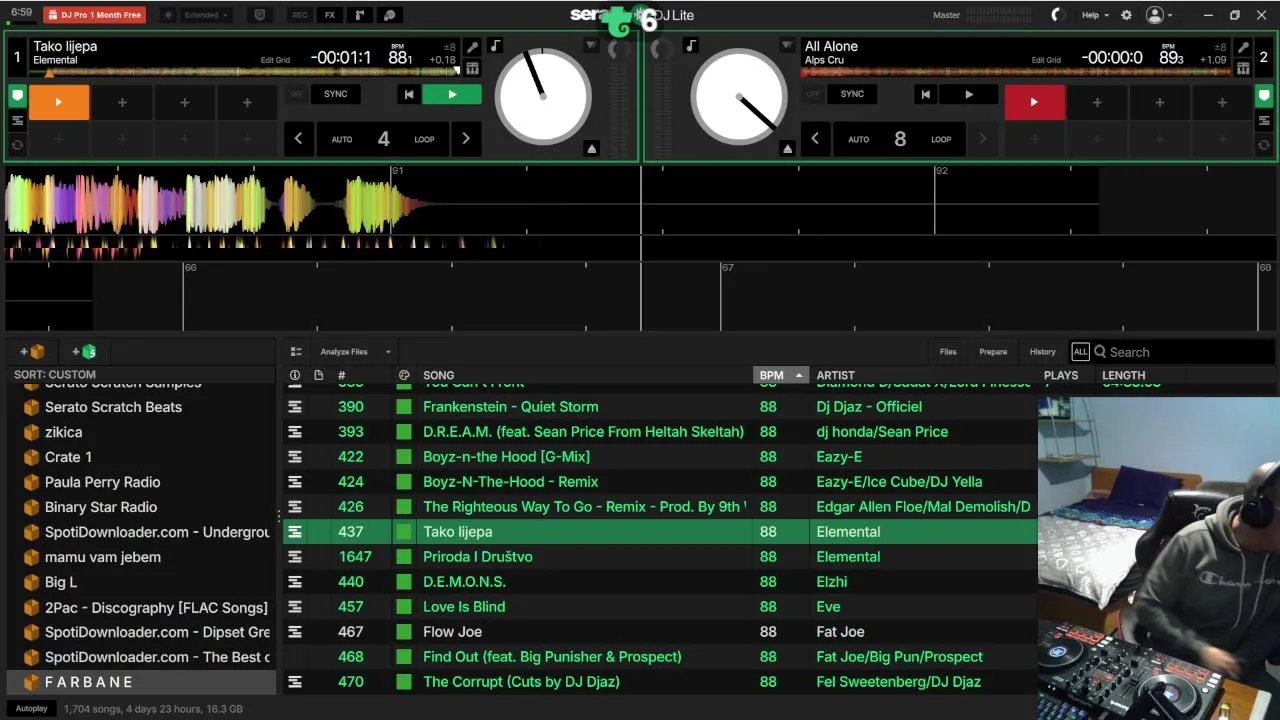Click deck 1 pad-mode grid icon
Image resolution: width=1280 pixels, height=720 pixels.
coord(472,68)
